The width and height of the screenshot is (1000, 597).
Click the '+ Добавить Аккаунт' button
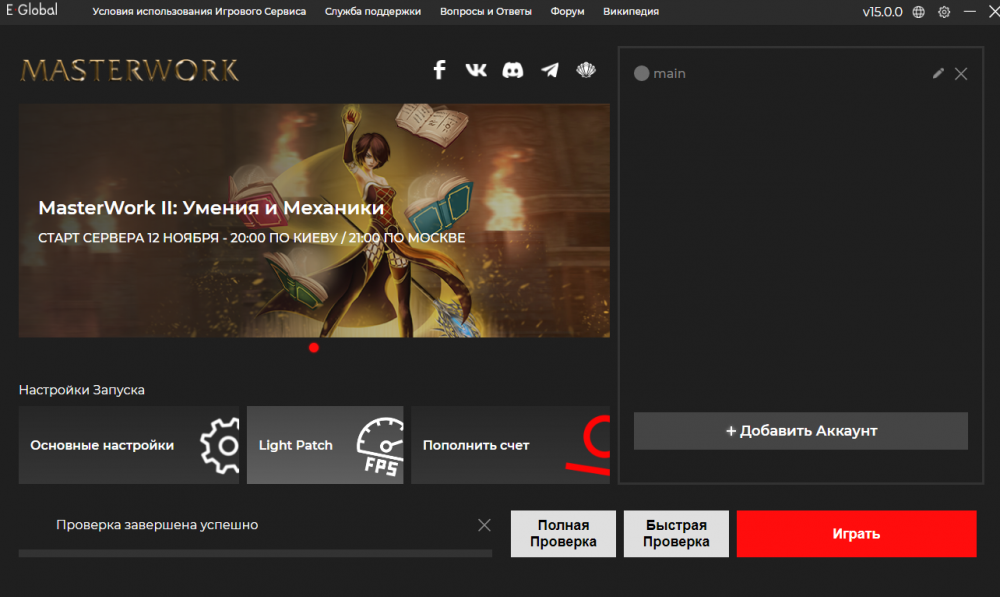coord(801,431)
